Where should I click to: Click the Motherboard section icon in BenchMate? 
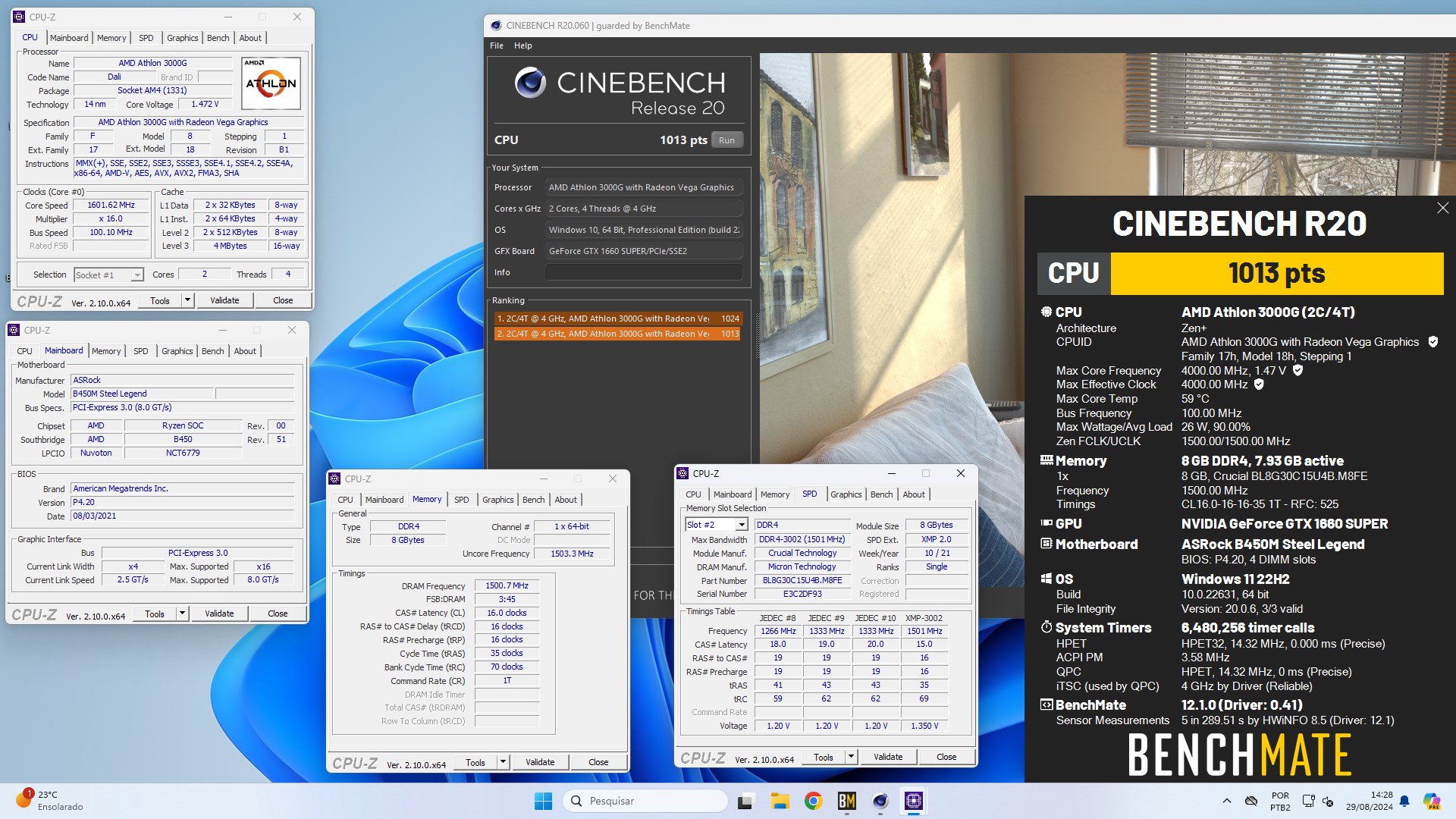tap(1046, 544)
